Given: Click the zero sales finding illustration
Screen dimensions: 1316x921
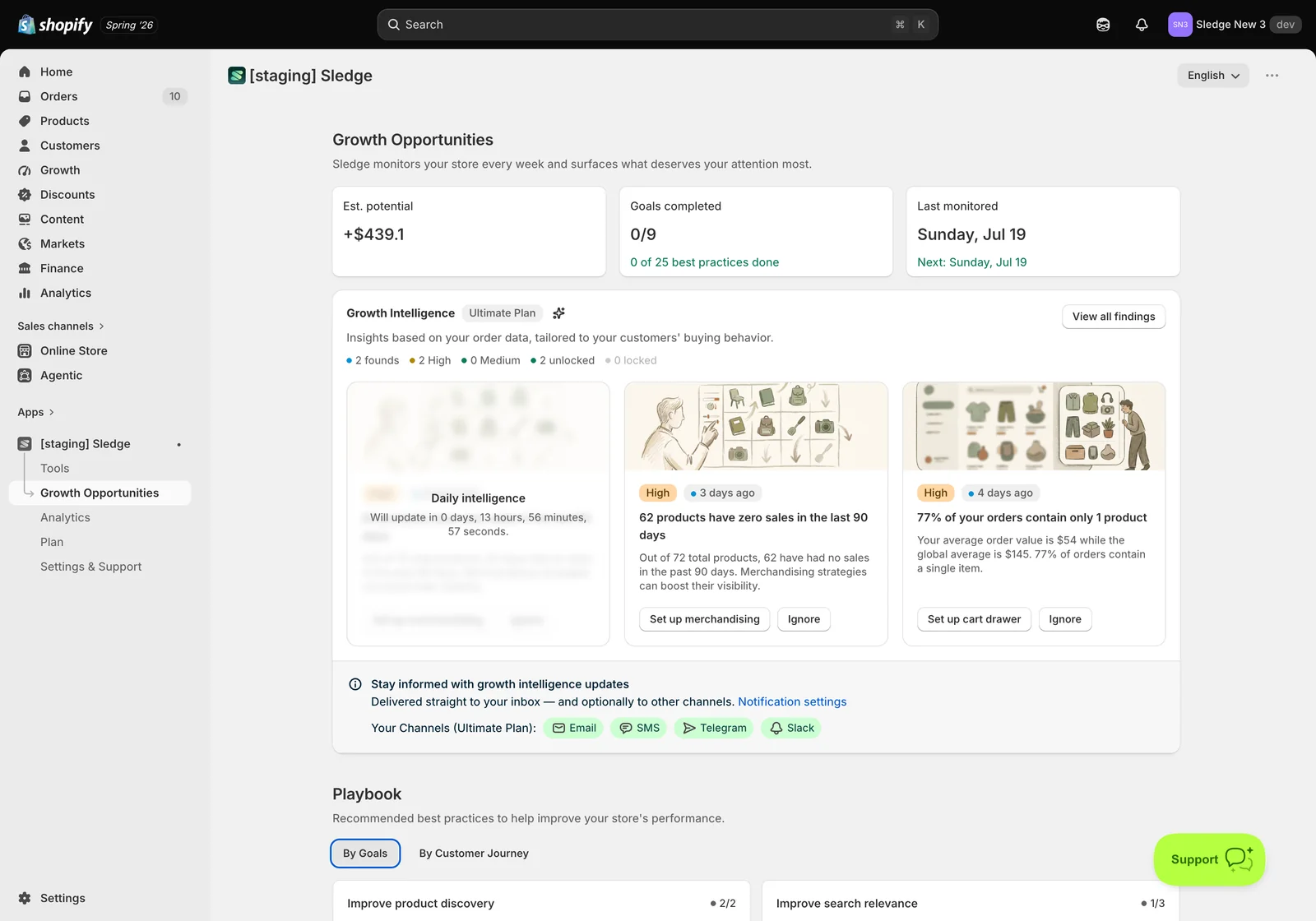Looking at the screenshot, I should [756, 426].
